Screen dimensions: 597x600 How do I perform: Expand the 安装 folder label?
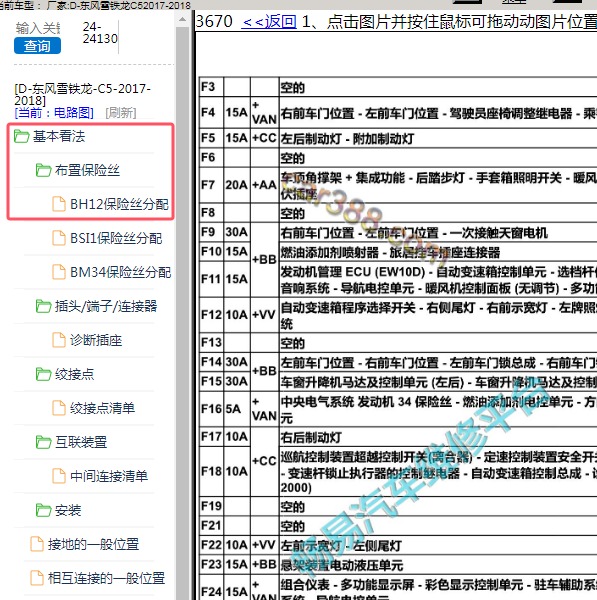68,510
